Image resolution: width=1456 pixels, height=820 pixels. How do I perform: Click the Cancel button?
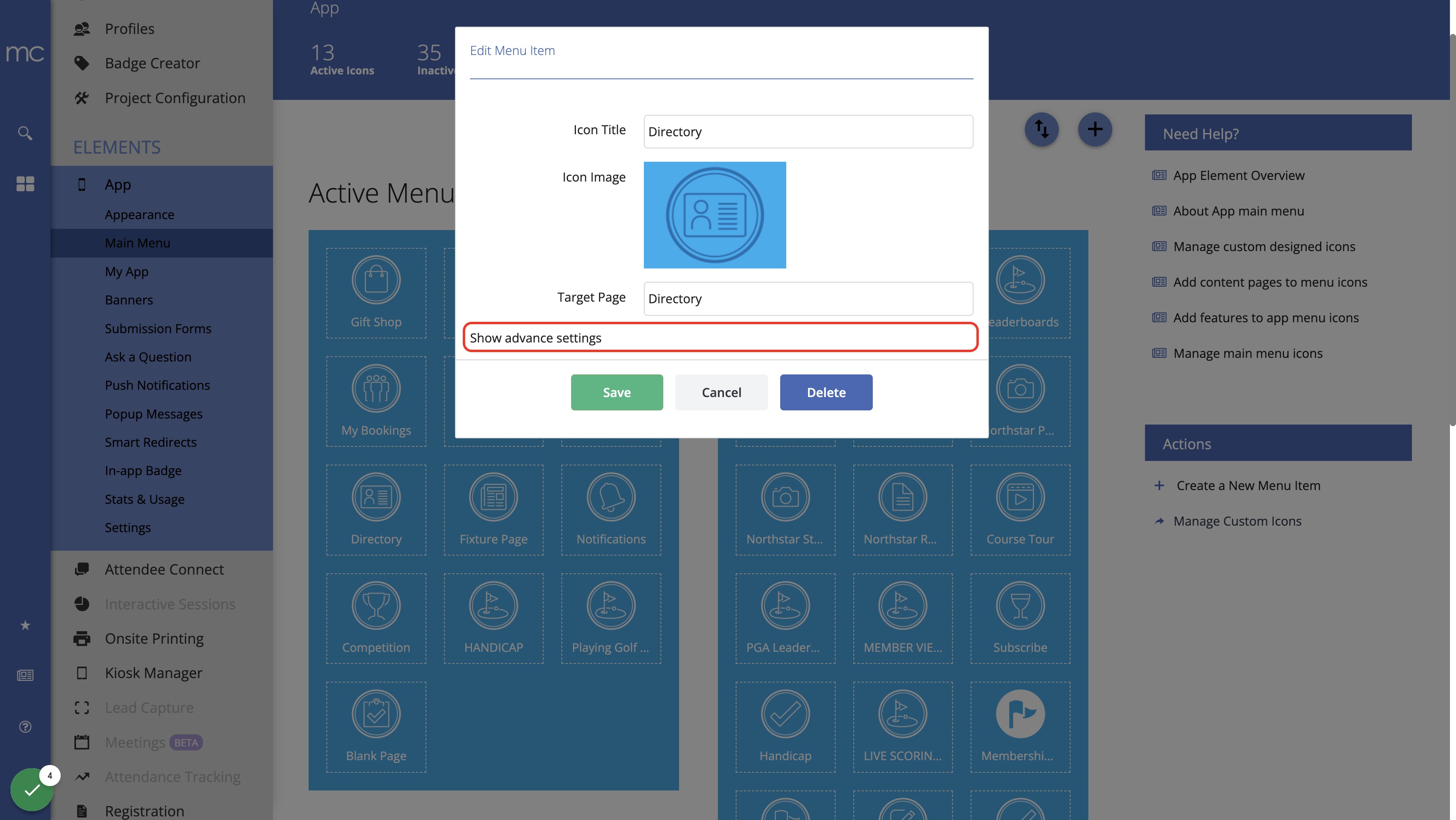(721, 392)
